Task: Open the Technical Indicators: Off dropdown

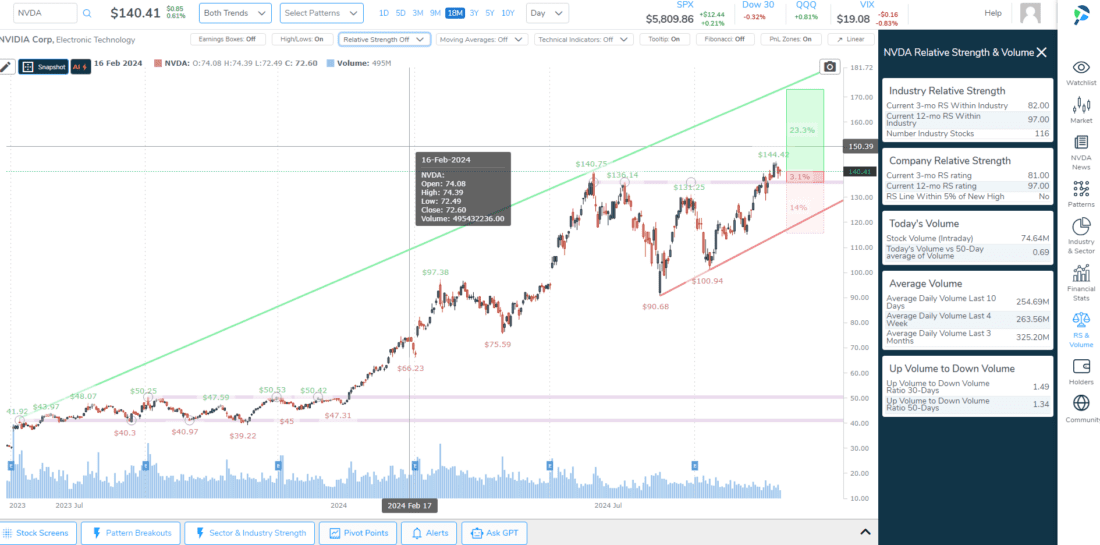Action: [584, 39]
